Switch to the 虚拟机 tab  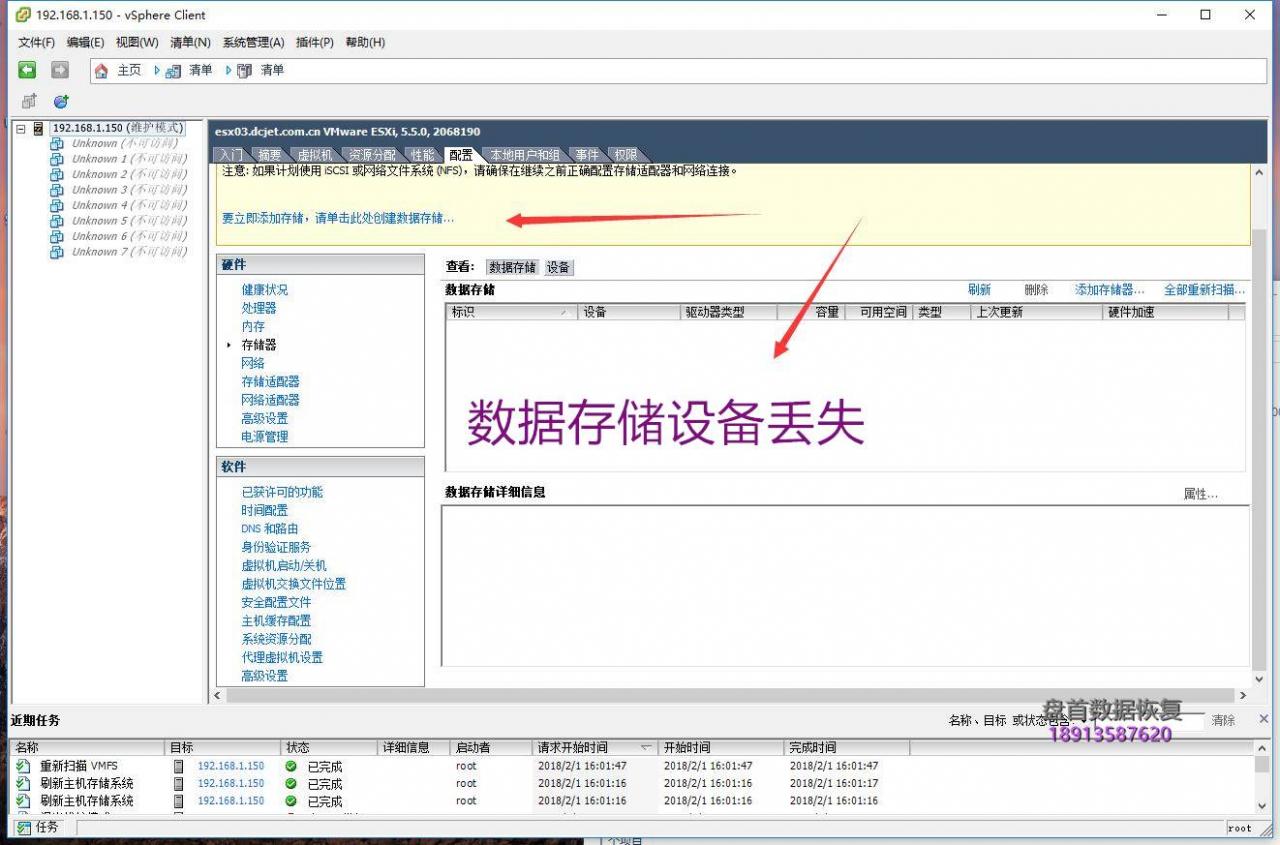coord(314,155)
